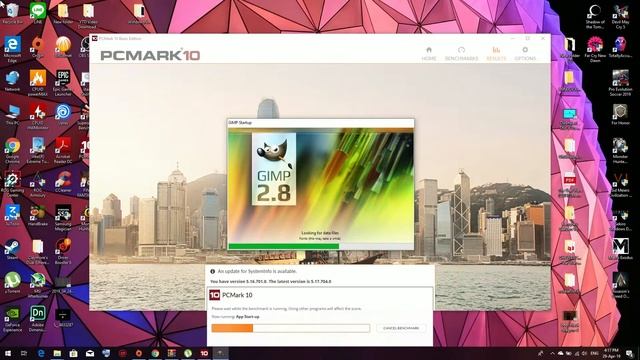640x360 pixels.
Task: Open the Network desktop icon
Action: [x=12, y=81]
